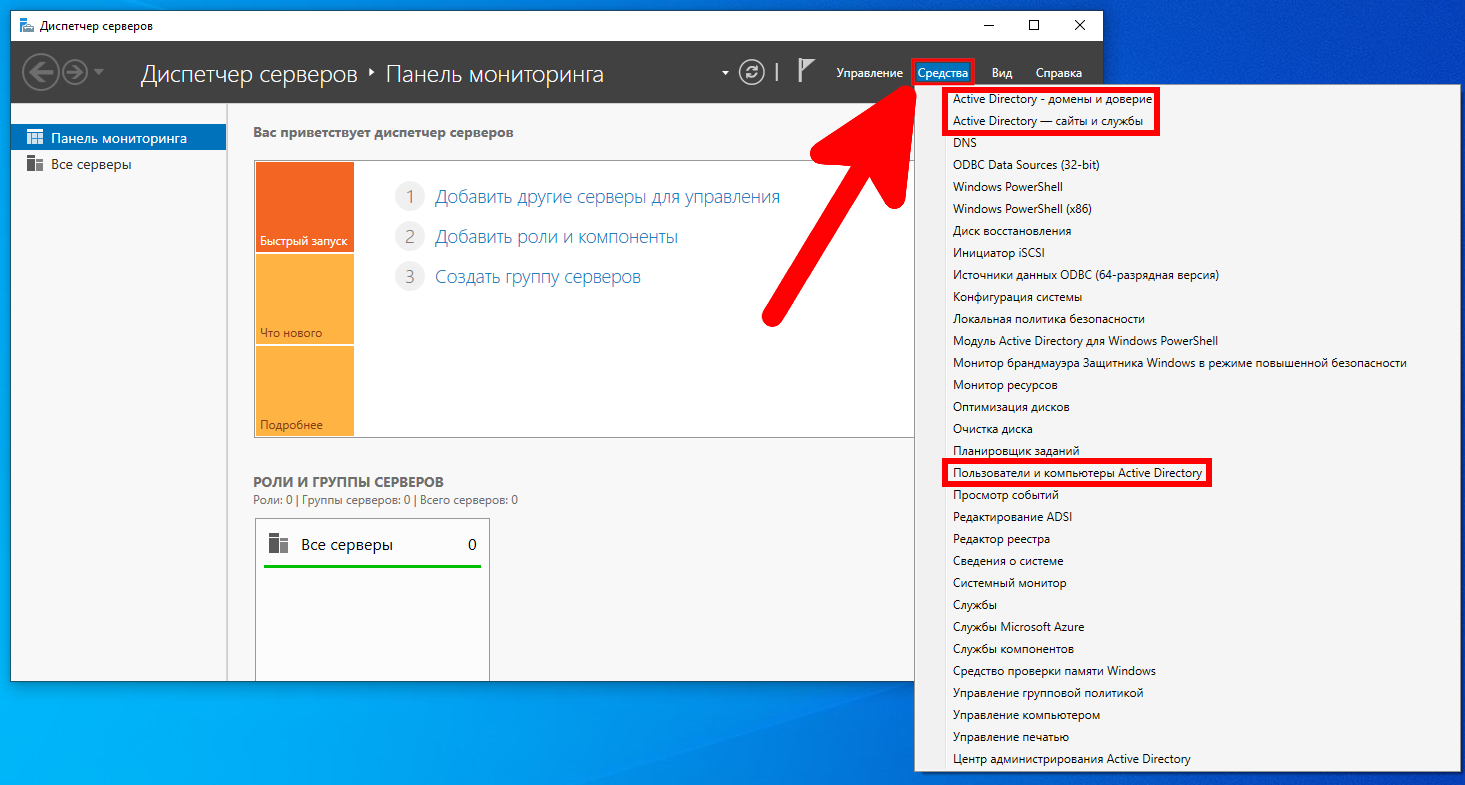Click Server Manager title bar app icon
This screenshot has height=785, width=1465.
click(26, 25)
